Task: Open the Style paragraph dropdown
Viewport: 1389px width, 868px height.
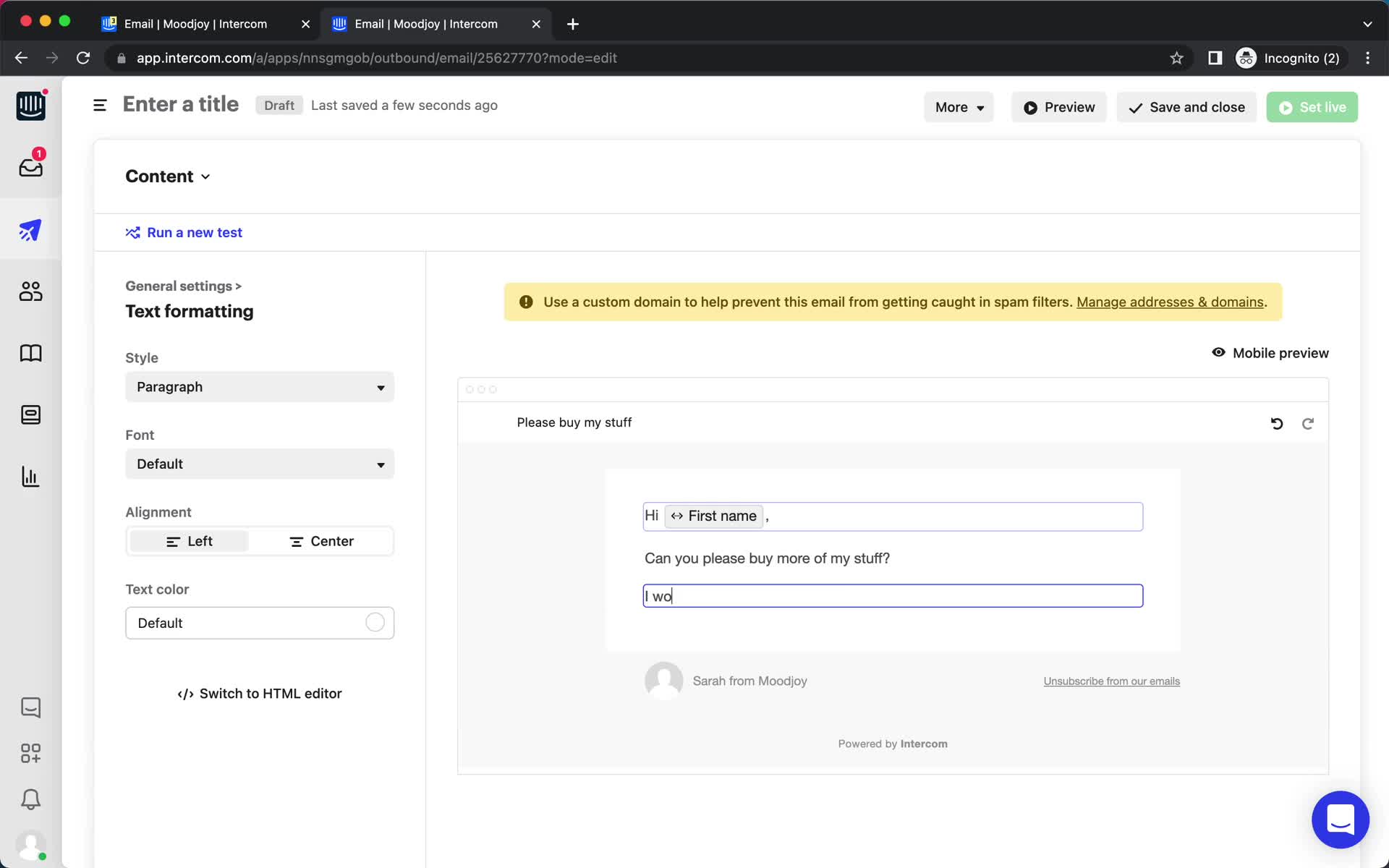Action: (x=259, y=387)
